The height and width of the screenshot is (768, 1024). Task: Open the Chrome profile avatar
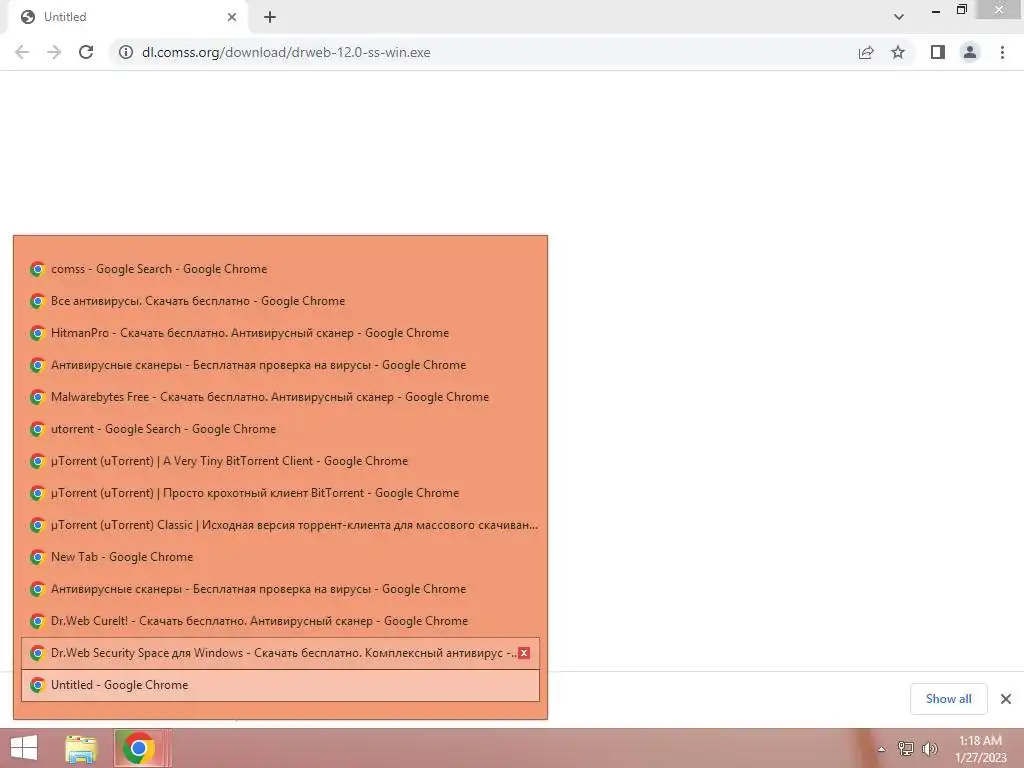[970, 52]
